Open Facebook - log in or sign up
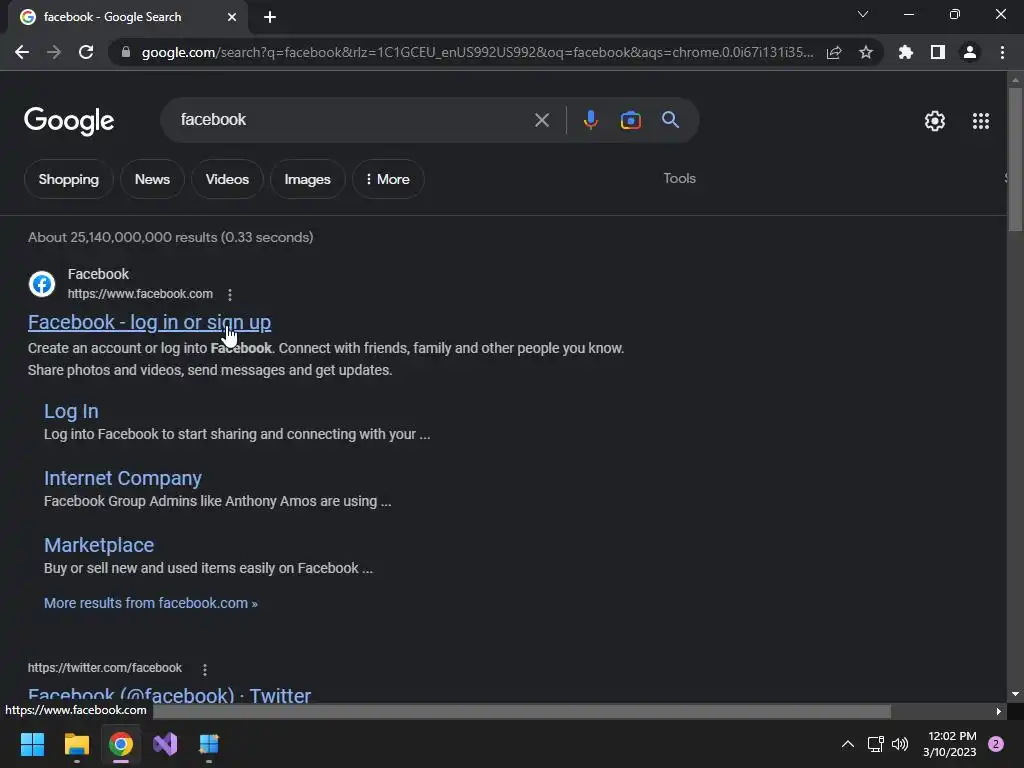Image resolution: width=1024 pixels, height=768 pixels. point(150,322)
